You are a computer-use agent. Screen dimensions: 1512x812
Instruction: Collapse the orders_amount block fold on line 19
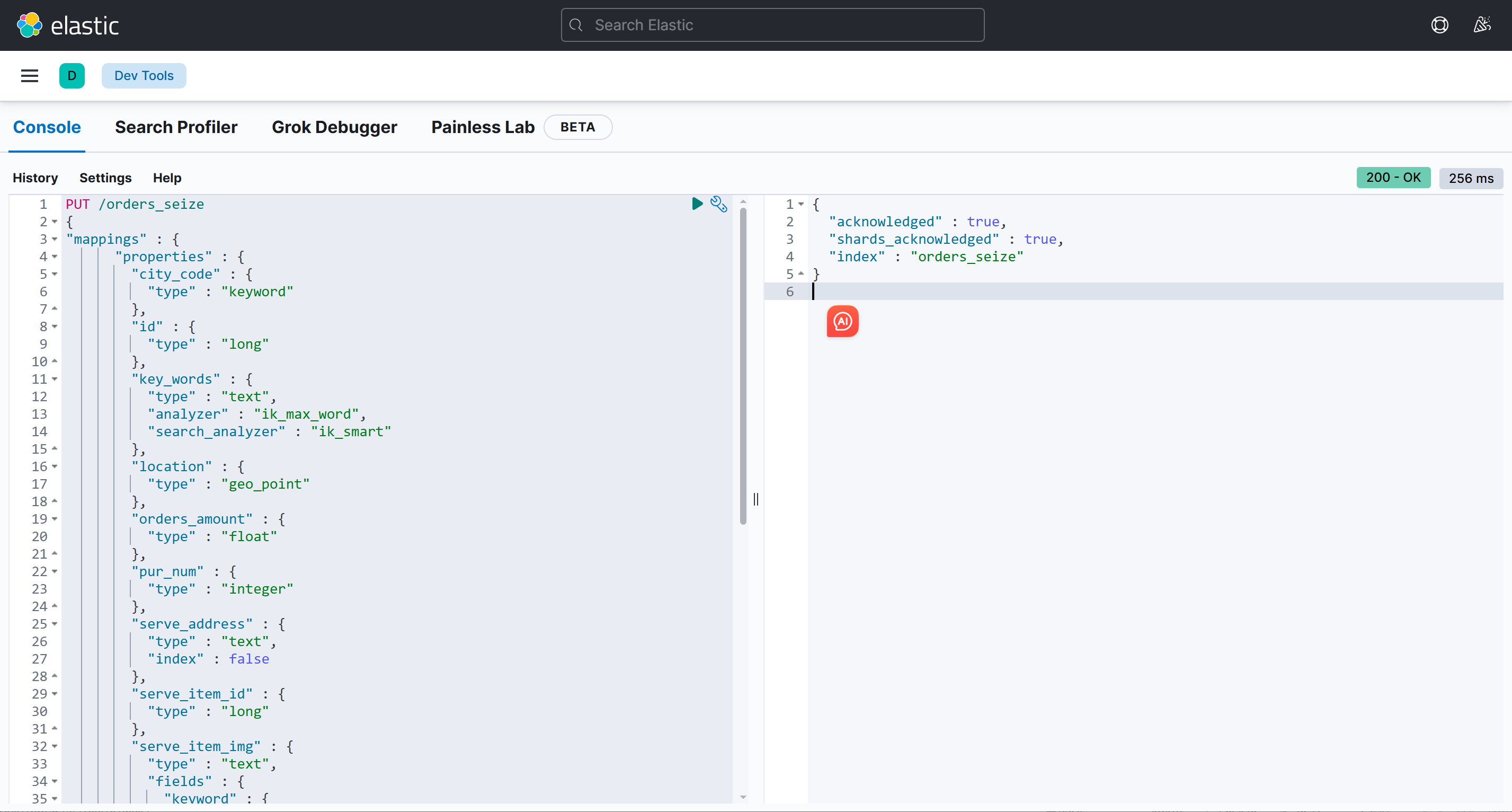coord(55,519)
